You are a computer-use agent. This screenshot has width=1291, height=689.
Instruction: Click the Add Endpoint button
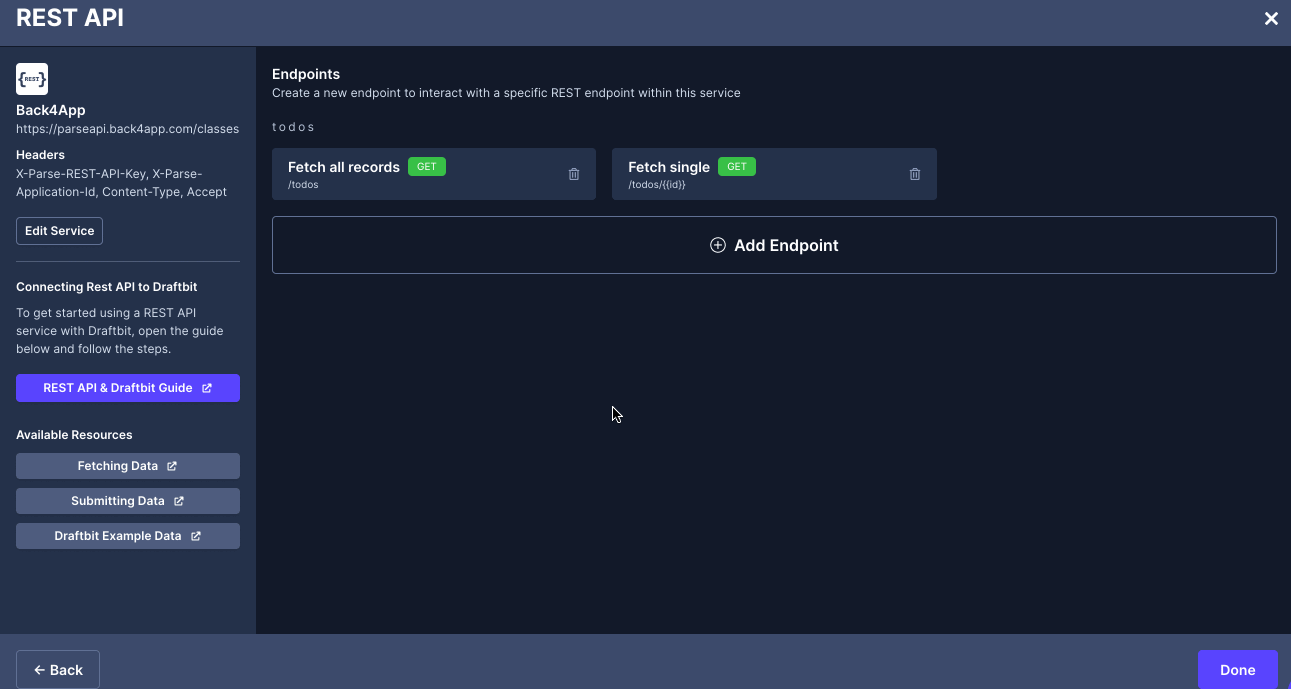click(774, 245)
